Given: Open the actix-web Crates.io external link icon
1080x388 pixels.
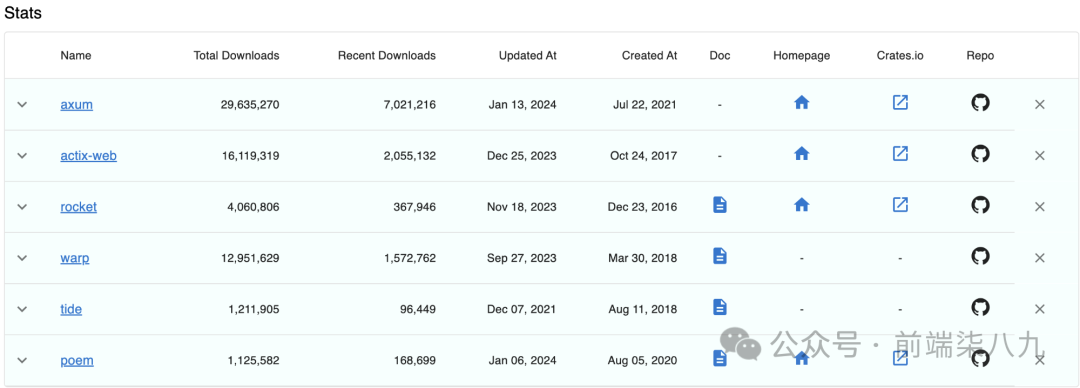Looking at the screenshot, I should (x=900, y=154).
